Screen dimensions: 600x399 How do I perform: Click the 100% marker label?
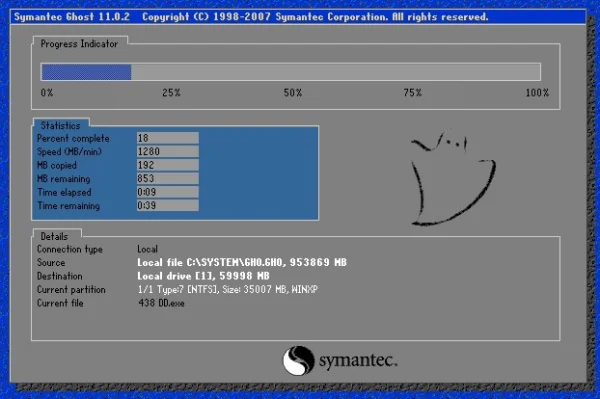click(537, 93)
